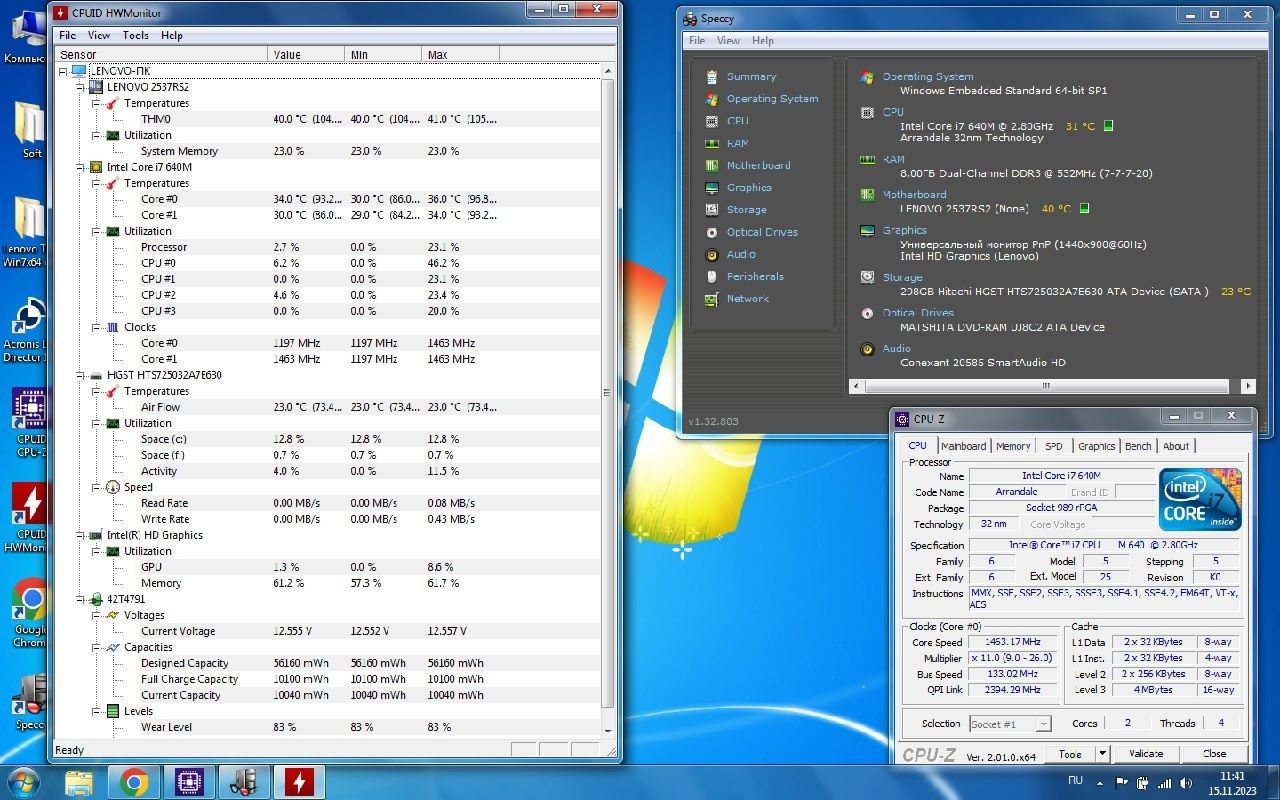Viewport: 1280px width, 800px height.
Task: Open the Tools dropdown arrow in CPU-Z
Action: click(x=1102, y=754)
